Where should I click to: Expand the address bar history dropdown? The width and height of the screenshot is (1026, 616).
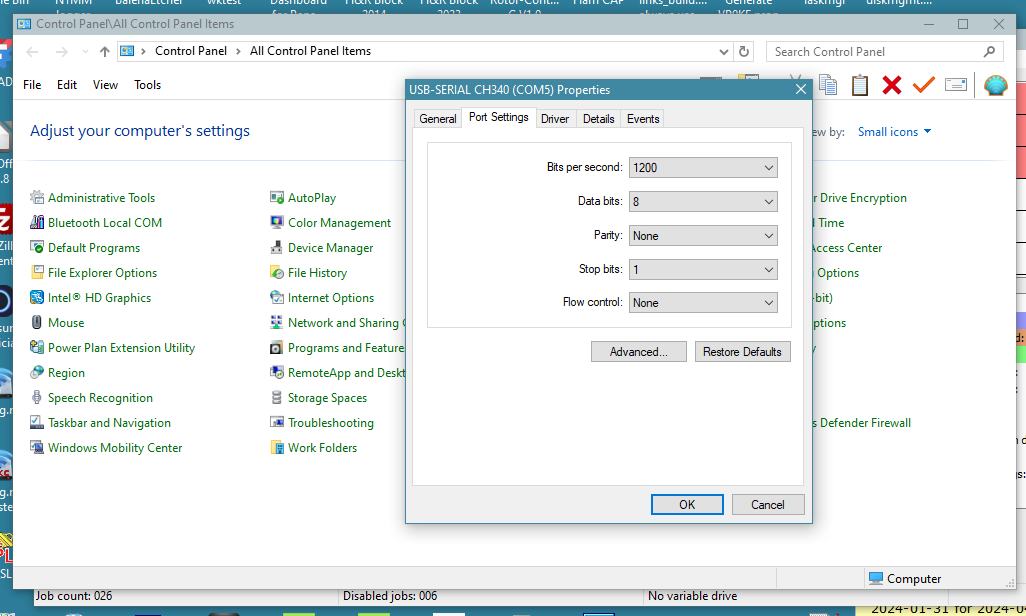(x=724, y=51)
